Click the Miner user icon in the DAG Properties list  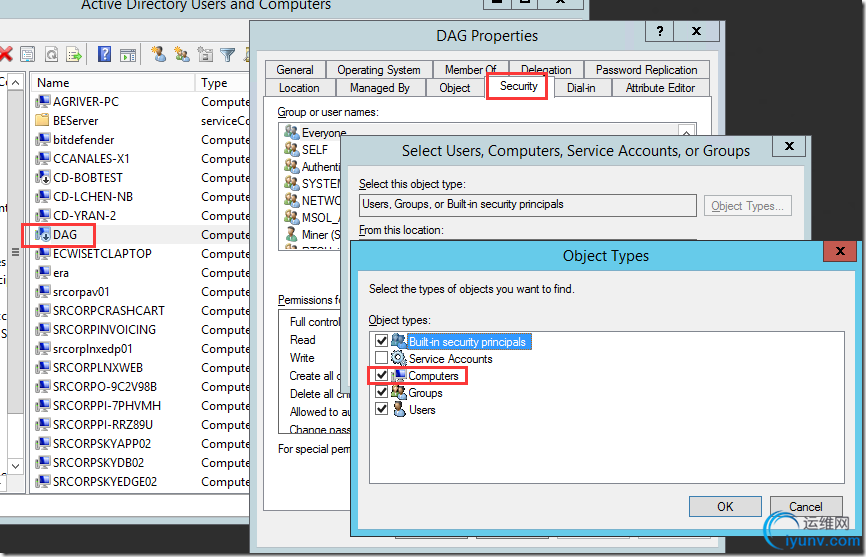coord(292,234)
